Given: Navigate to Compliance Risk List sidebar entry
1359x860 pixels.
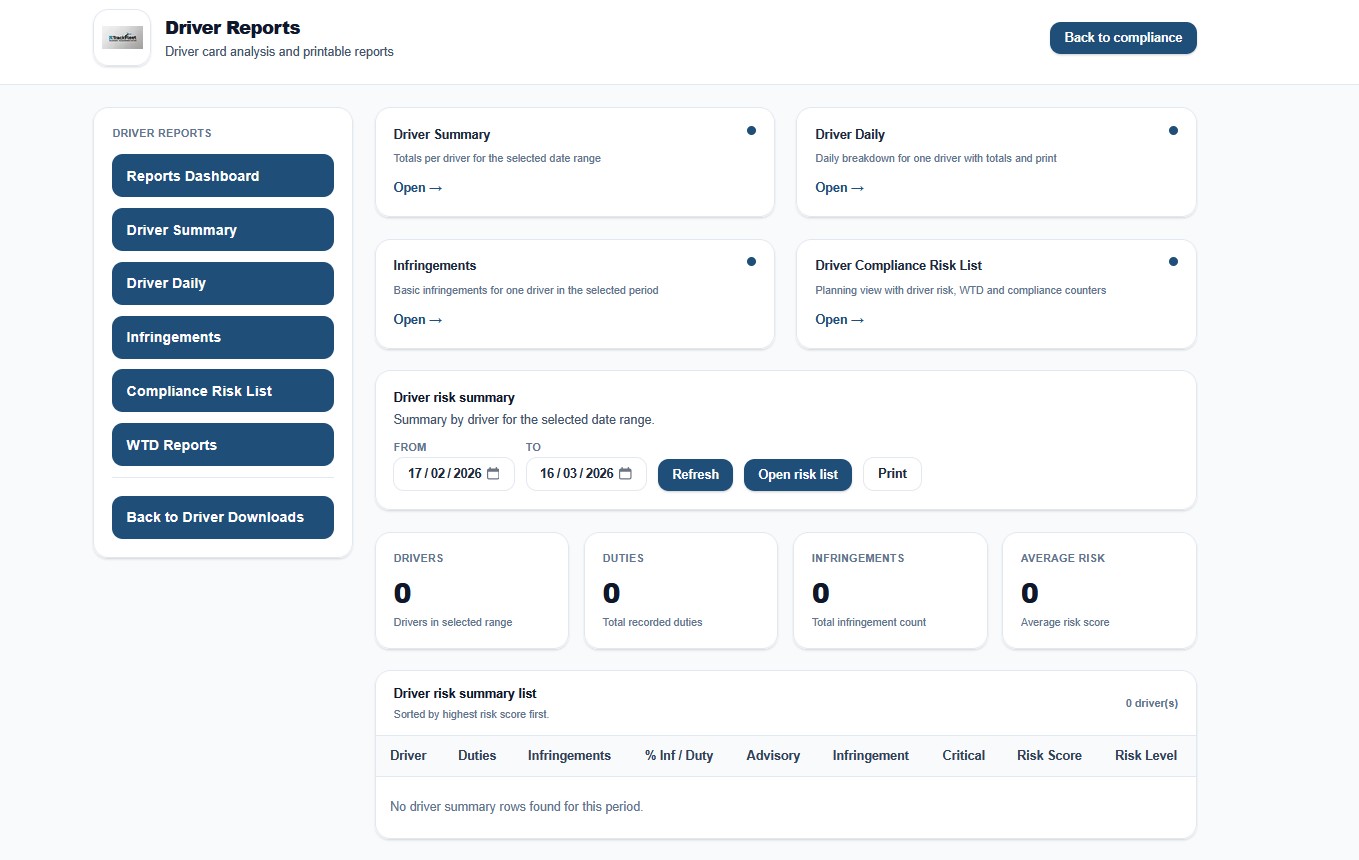Looking at the screenshot, I should (222, 390).
